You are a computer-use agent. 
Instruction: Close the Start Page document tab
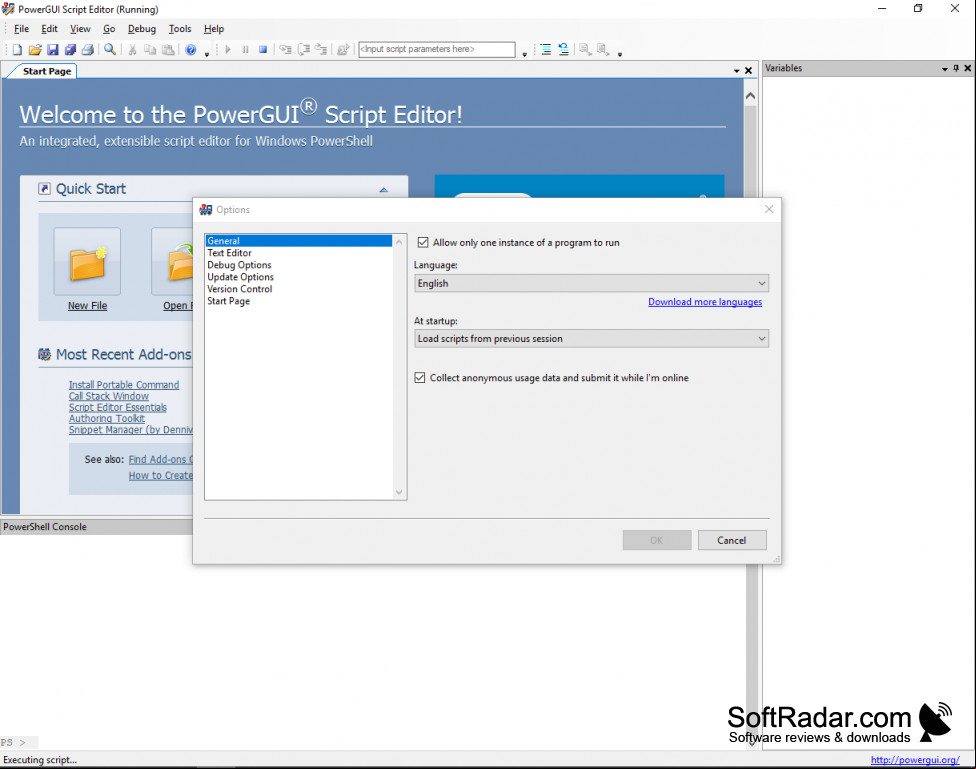click(x=749, y=71)
